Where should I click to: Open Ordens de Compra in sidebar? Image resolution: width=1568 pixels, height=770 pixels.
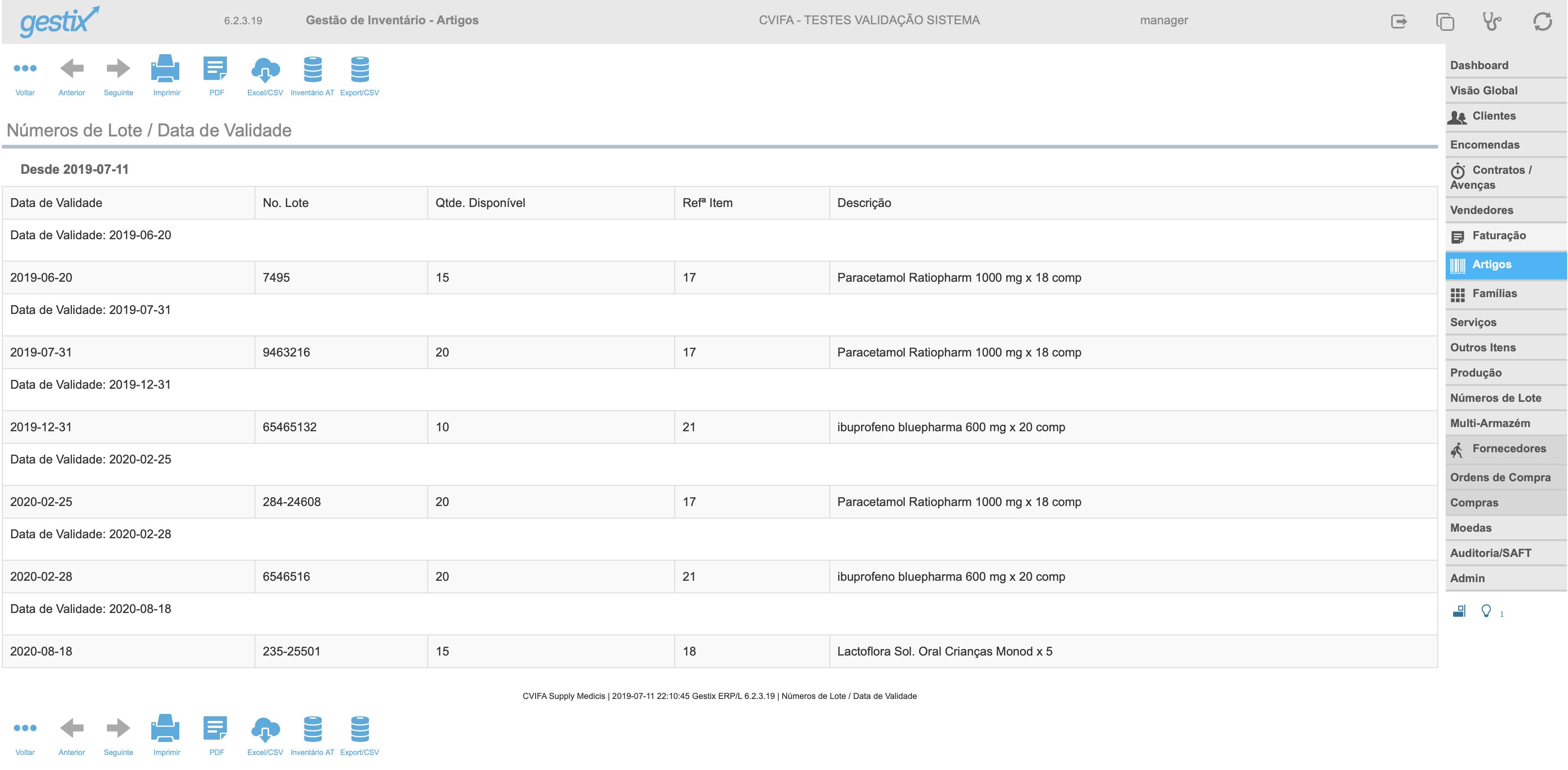coord(1506,478)
